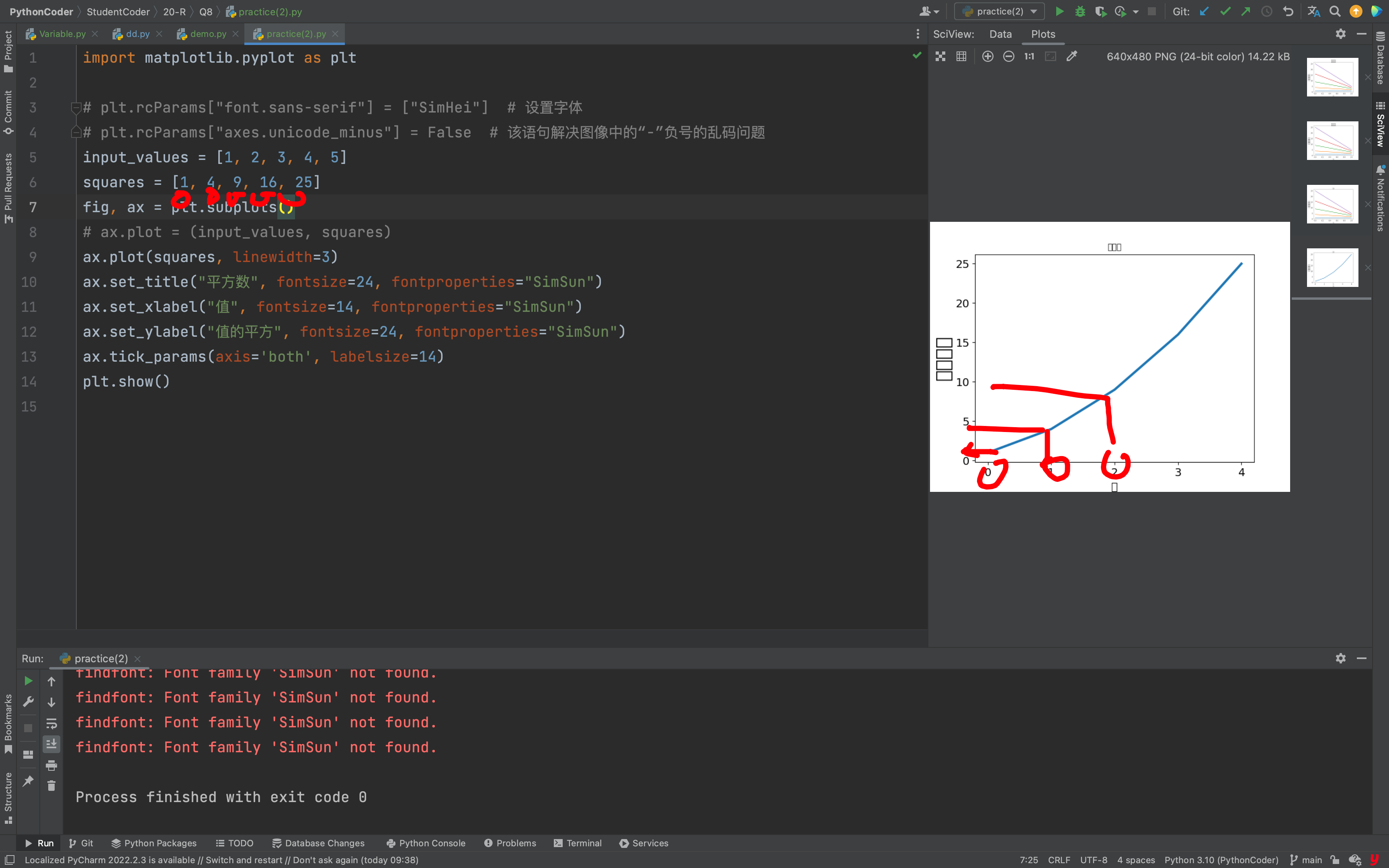Pick a color with the eyedropper tool
The image size is (1389, 868).
[x=1071, y=56]
